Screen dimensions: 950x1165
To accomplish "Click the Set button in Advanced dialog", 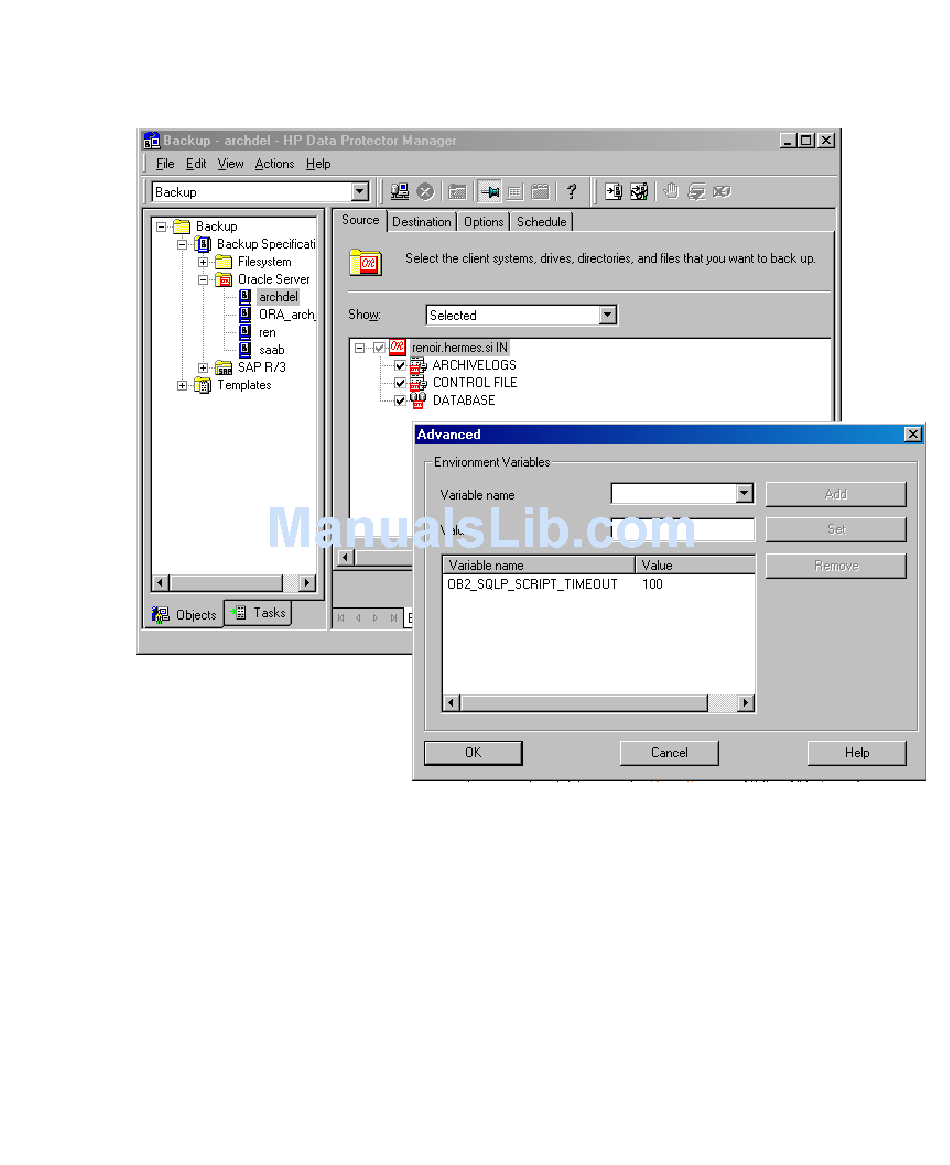I will 836,530.
